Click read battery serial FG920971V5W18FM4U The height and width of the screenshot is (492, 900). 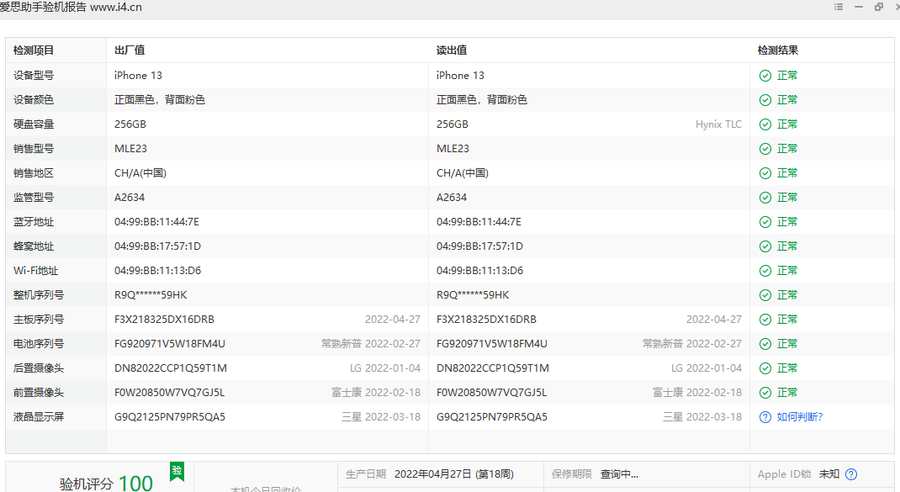click(x=492, y=344)
